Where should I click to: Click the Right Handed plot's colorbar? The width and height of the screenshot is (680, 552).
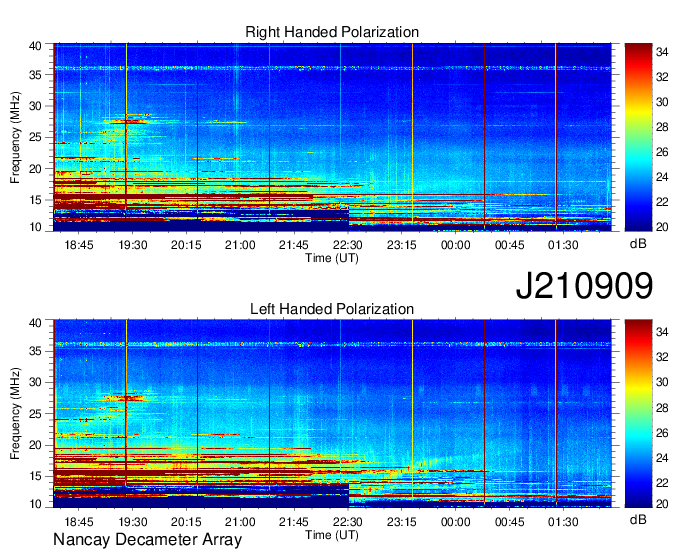click(638, 137)
